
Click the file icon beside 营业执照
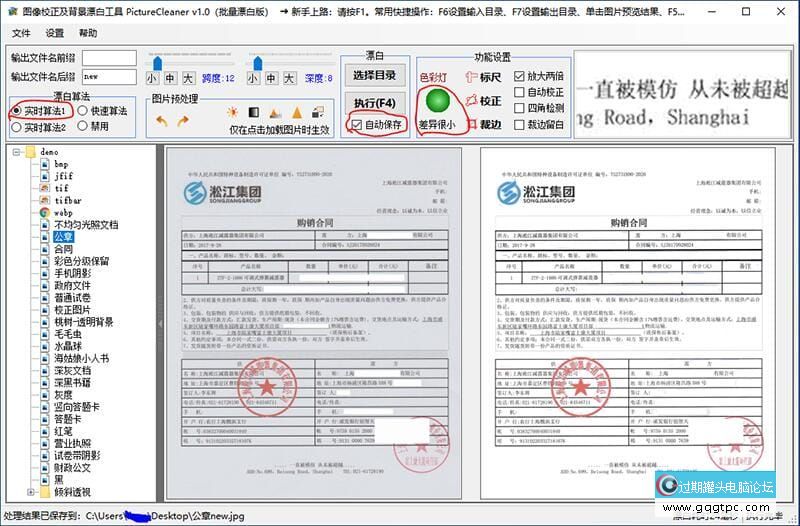coord(45,443)
